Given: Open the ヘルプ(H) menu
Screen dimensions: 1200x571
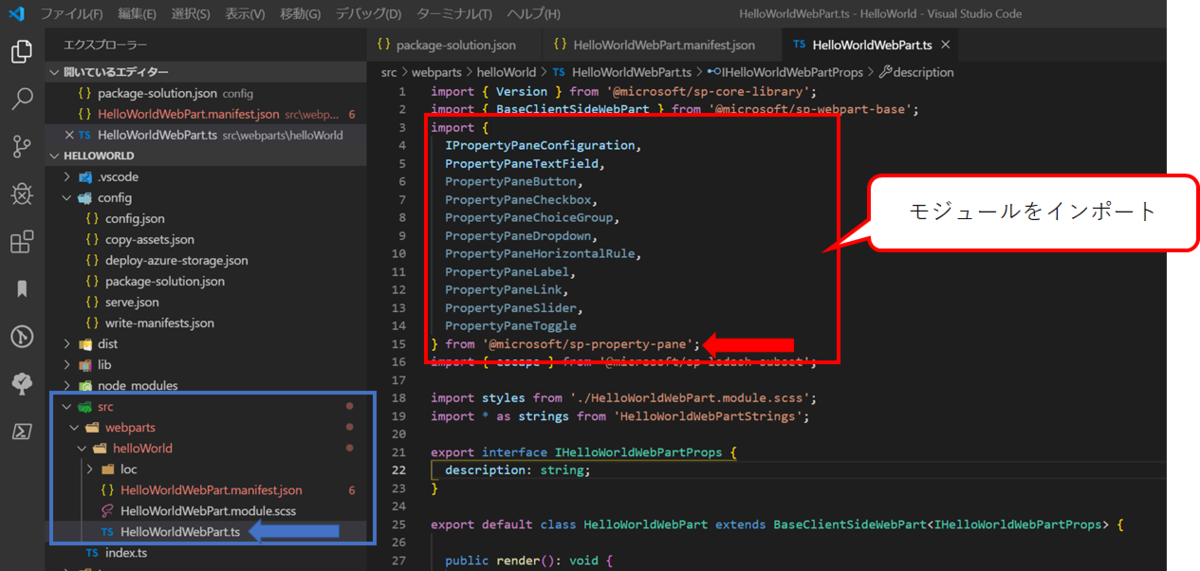Looking at the screenshot, I should point(533,14).
